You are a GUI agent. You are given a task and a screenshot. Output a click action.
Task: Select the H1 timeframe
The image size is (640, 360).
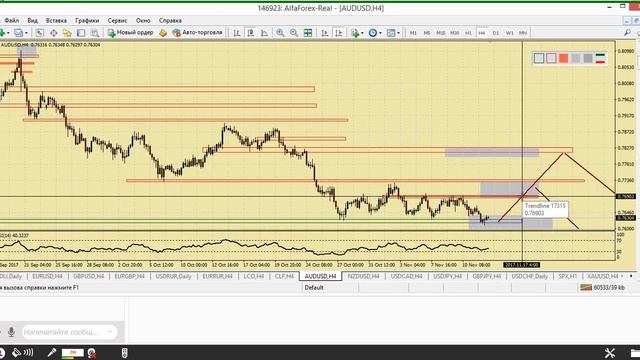(x=468, y=33)
